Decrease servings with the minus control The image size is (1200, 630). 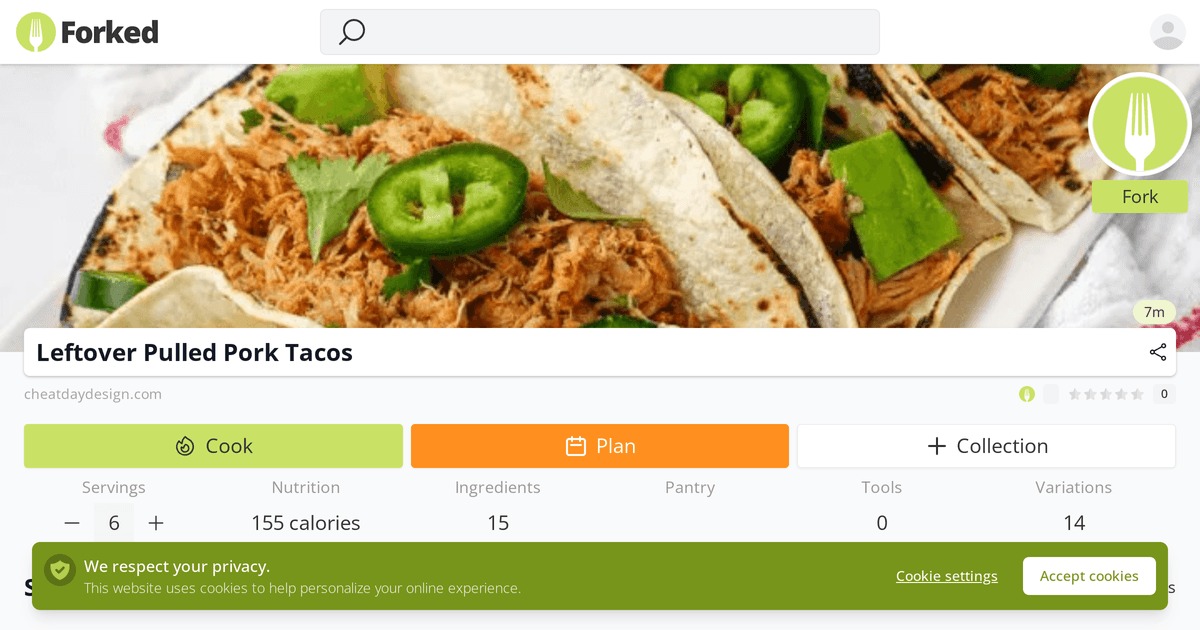tap(71, 522)
